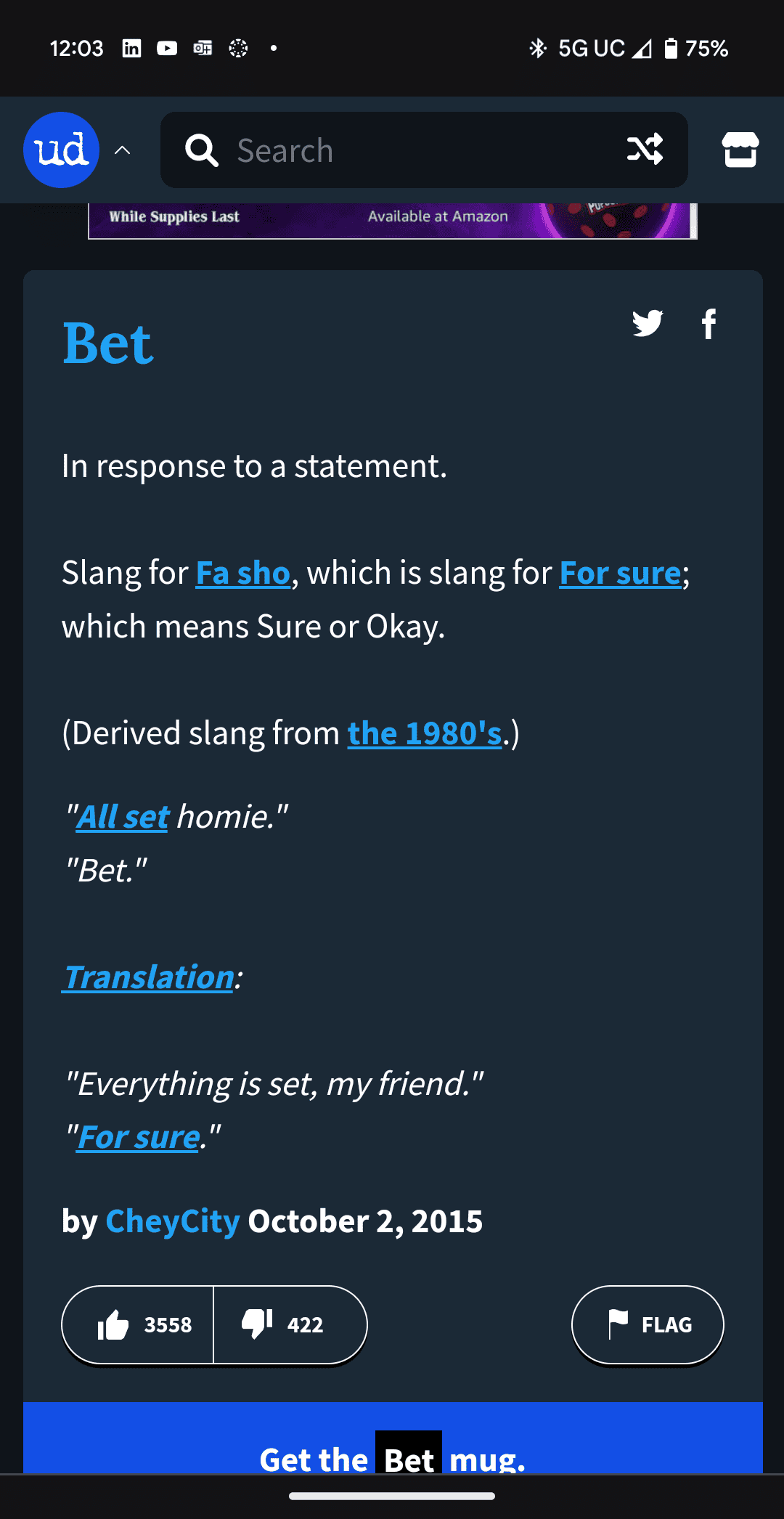Expand the Fa sho definition link
Image resolution: width=784 pixels, height=1519 pixels.
(242, 573)
